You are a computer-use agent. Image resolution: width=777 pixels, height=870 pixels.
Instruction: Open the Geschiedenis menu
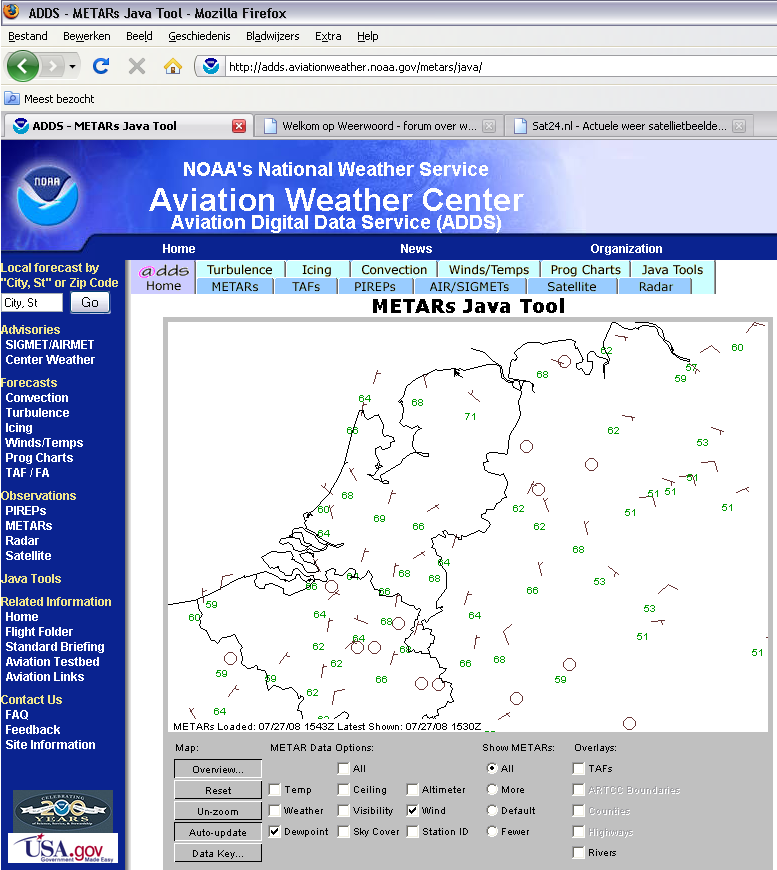tap(199, 36)
